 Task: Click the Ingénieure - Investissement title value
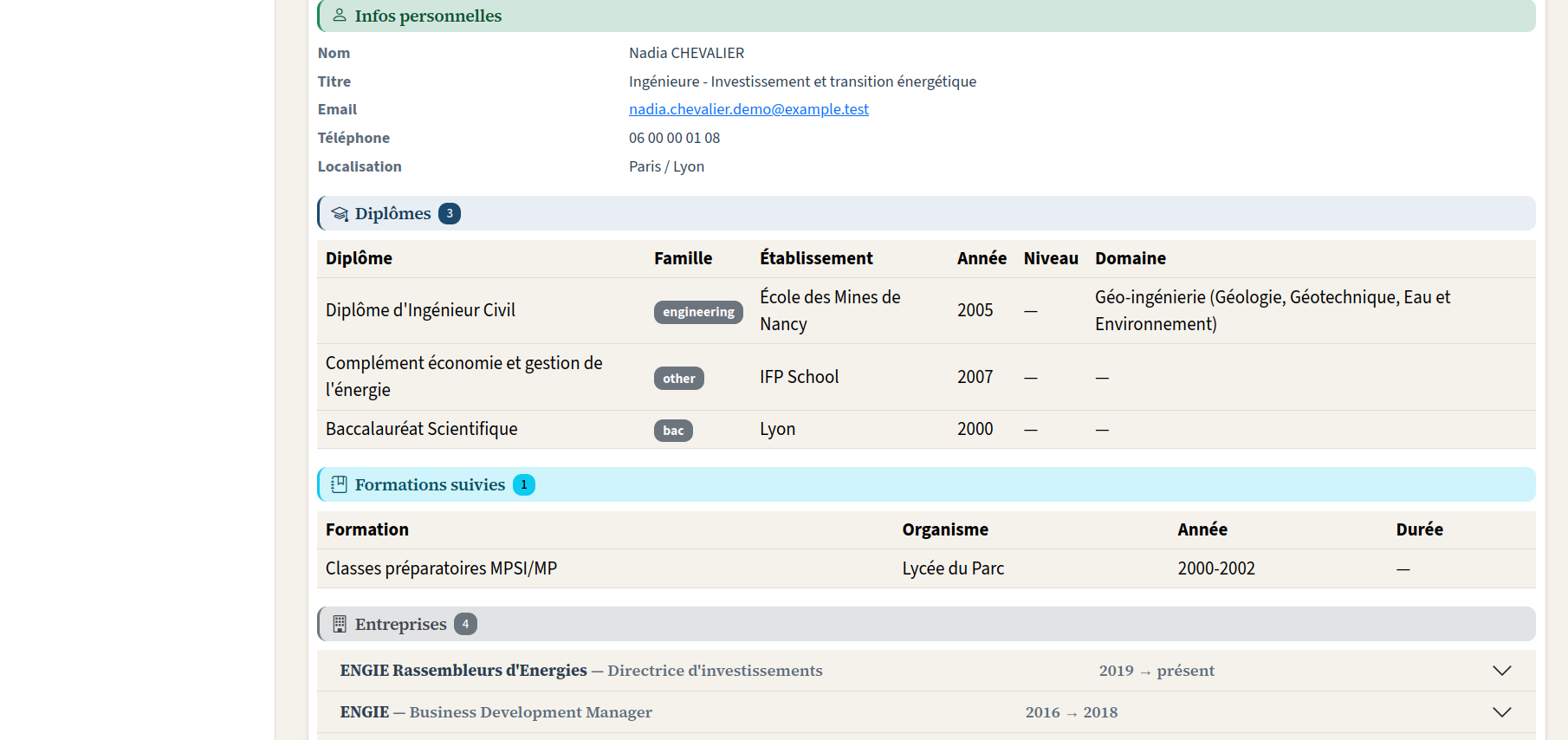[802, 81]
